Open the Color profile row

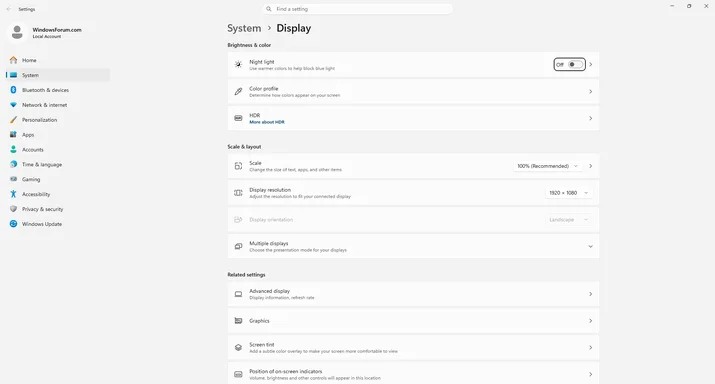[x=413, y=92]
